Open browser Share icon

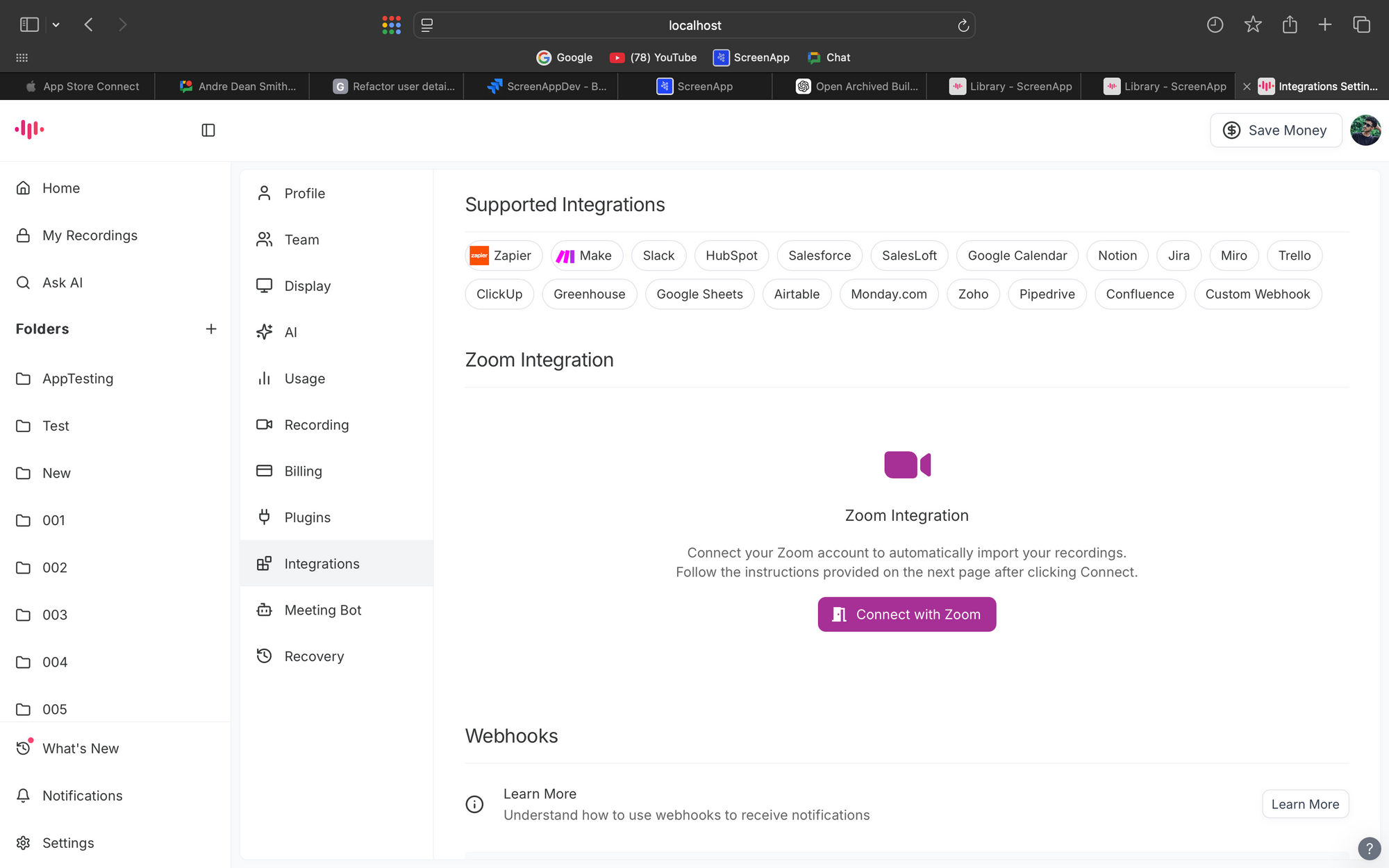point(1290,25)
